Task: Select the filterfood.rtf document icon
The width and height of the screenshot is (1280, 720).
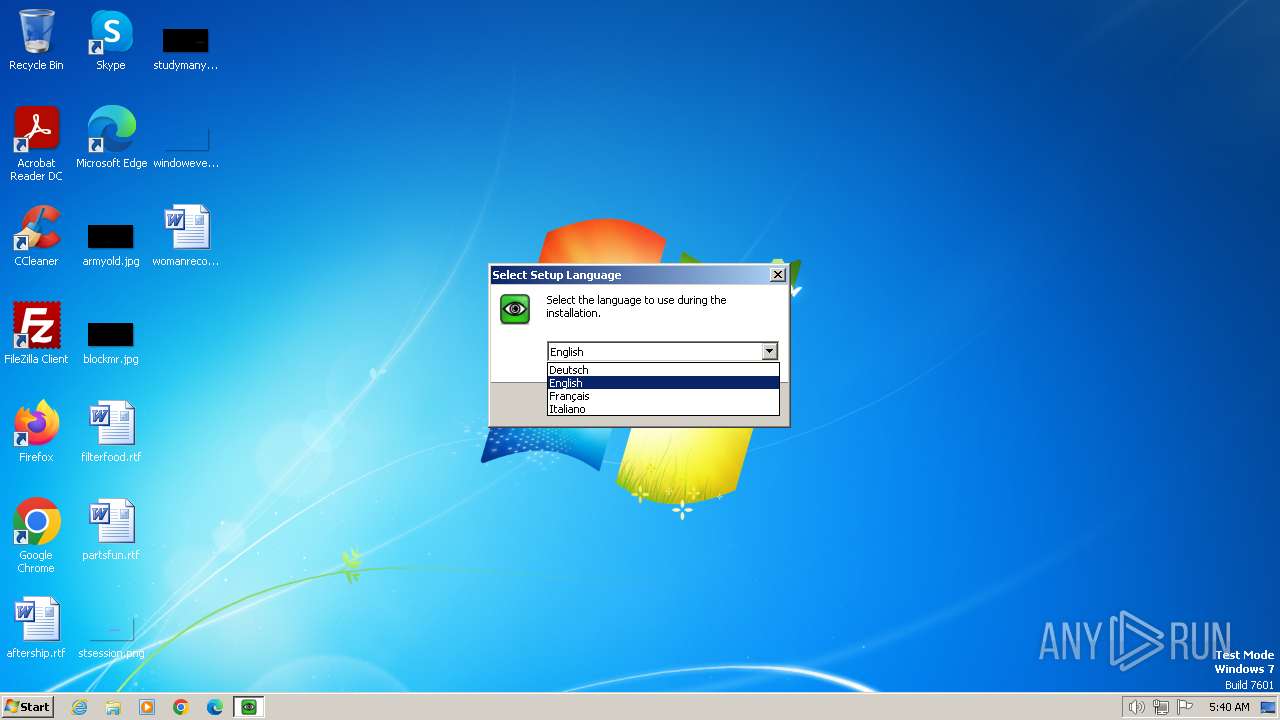Action: pyautogui.click(x=111, y=432)
